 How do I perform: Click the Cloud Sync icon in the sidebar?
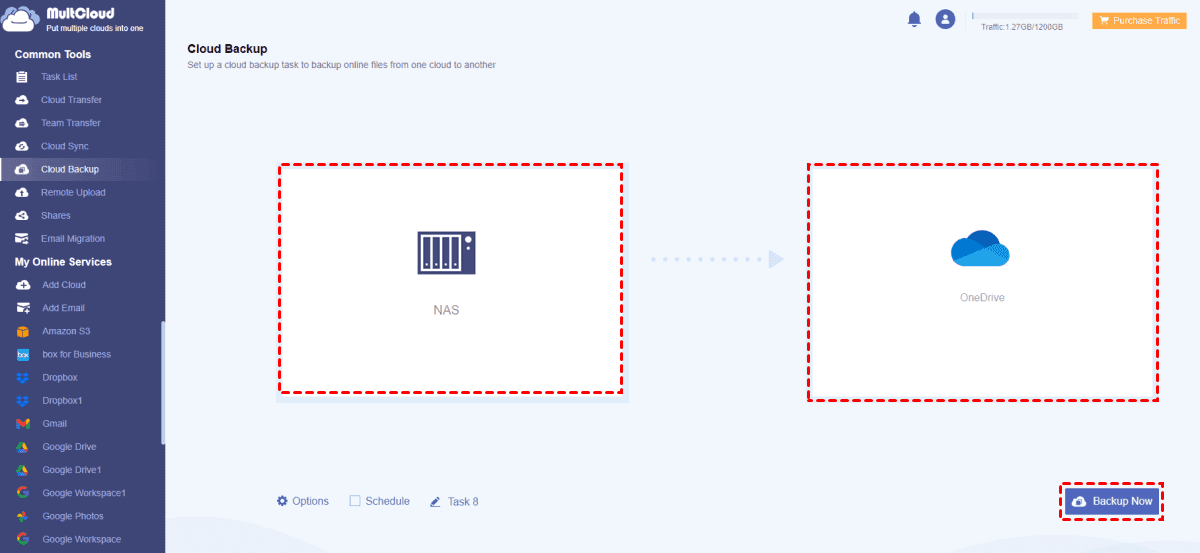click(22, 146)
